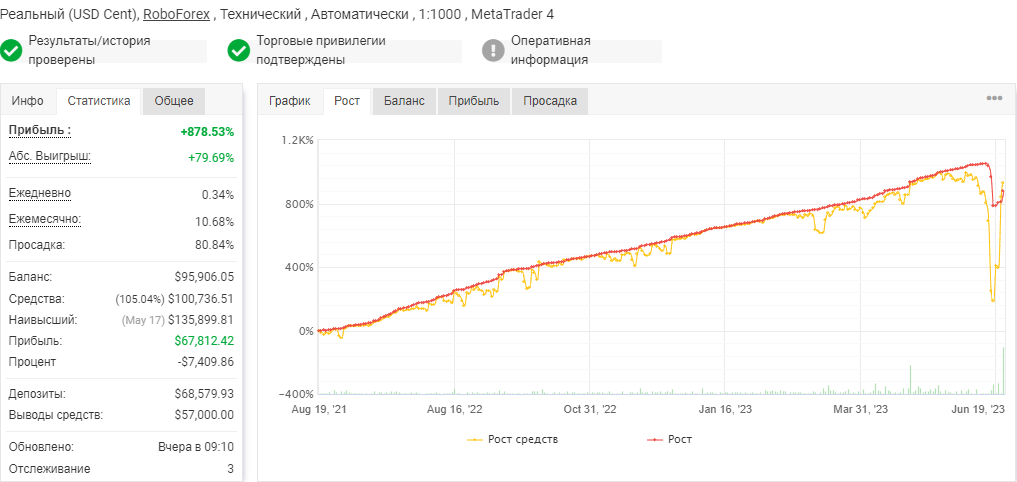Click the Торговые привилегии подтверждены status text

tap(321, 51)
